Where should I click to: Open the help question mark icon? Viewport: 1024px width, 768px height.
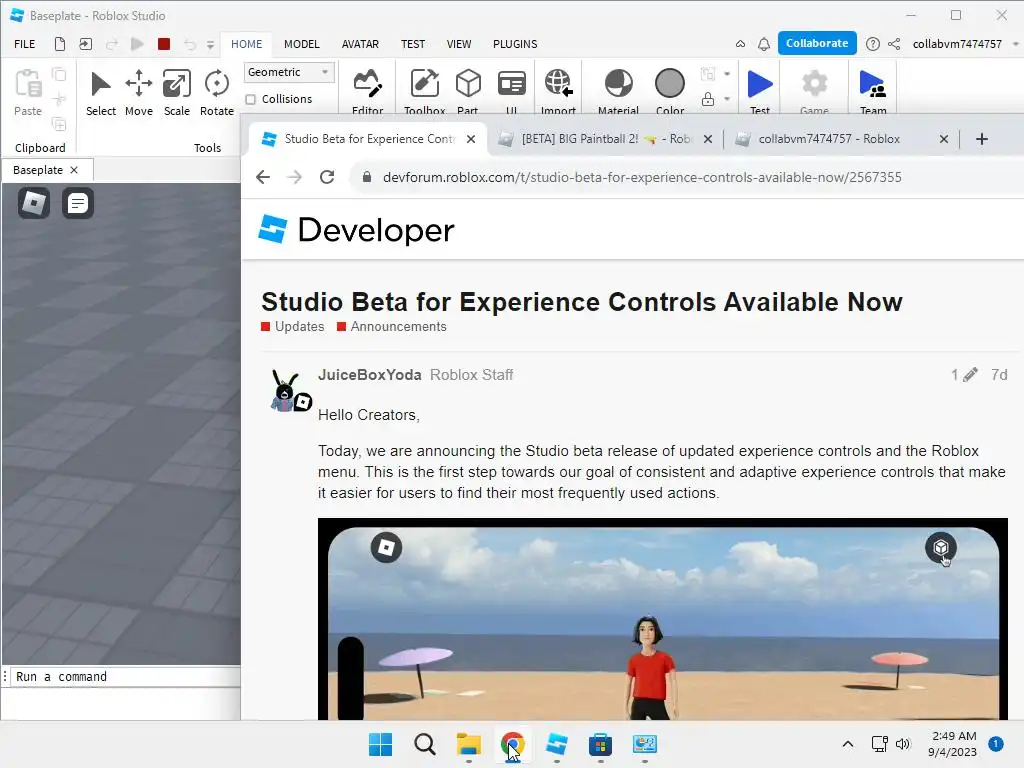click(x=872, y=44)
